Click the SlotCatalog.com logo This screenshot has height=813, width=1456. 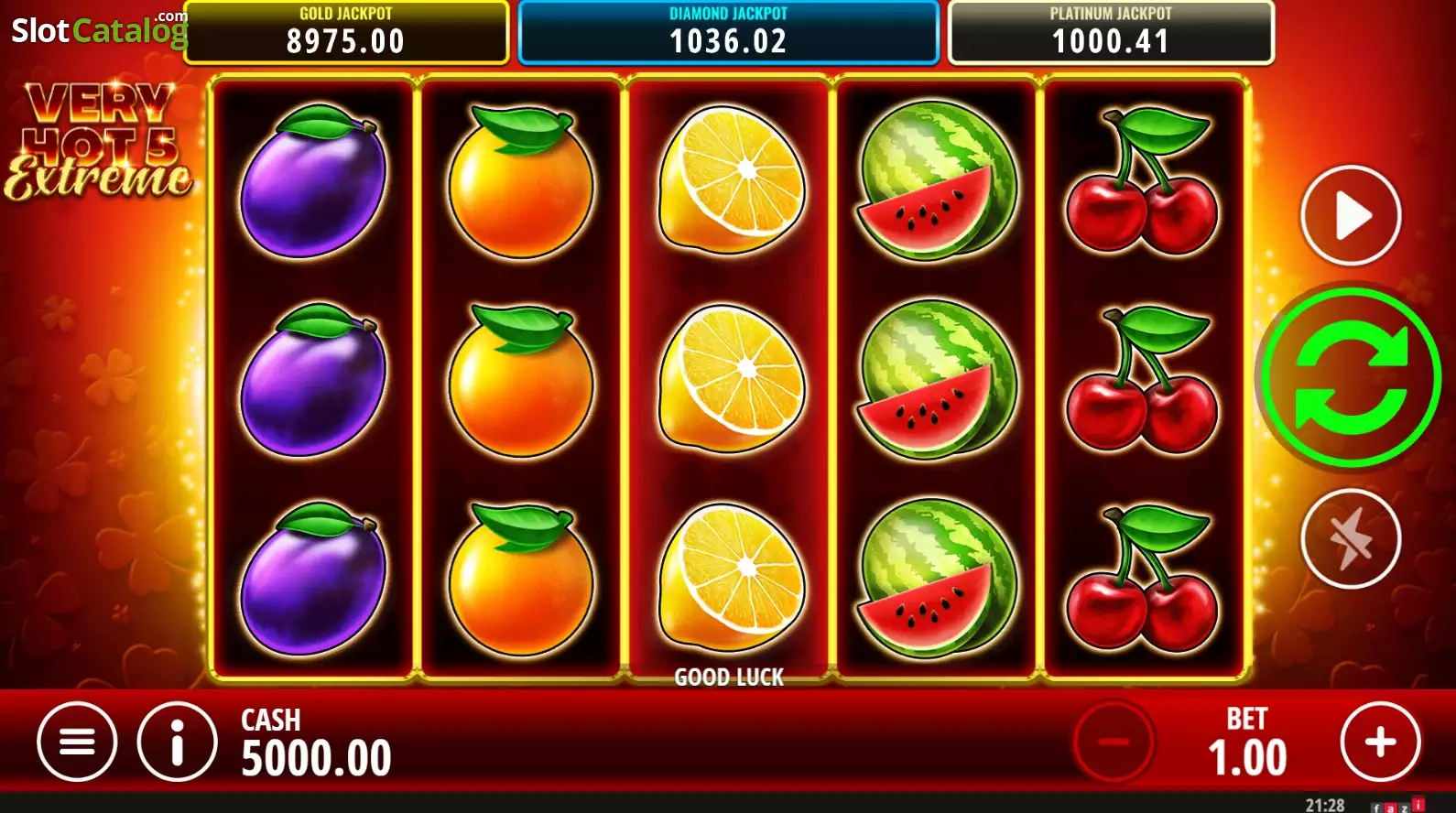coord(99,29)
